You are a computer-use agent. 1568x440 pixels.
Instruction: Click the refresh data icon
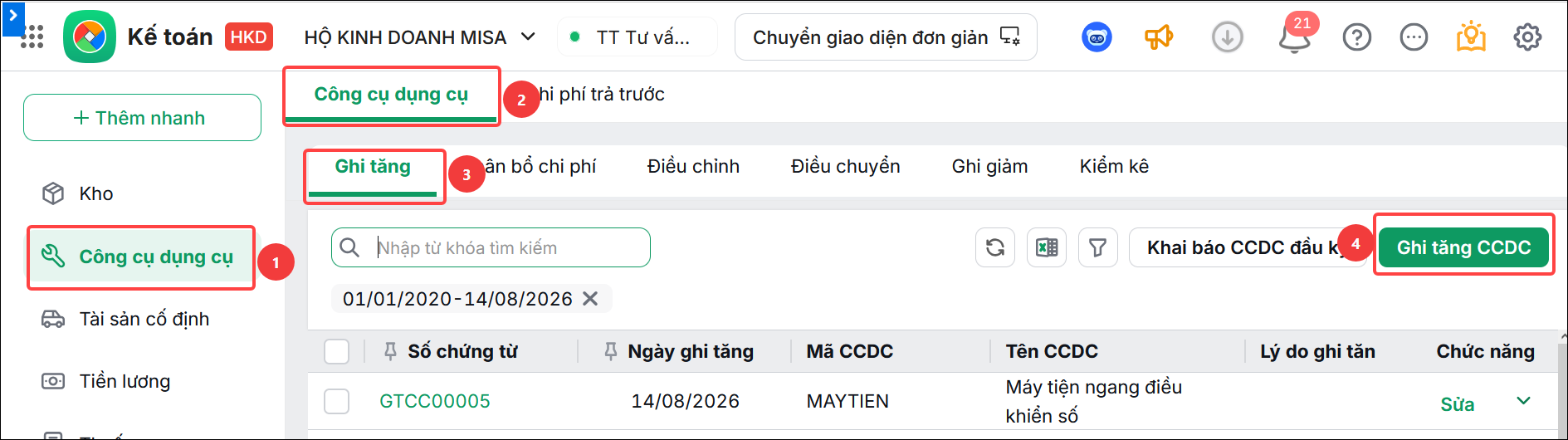[x=994, y=247]
